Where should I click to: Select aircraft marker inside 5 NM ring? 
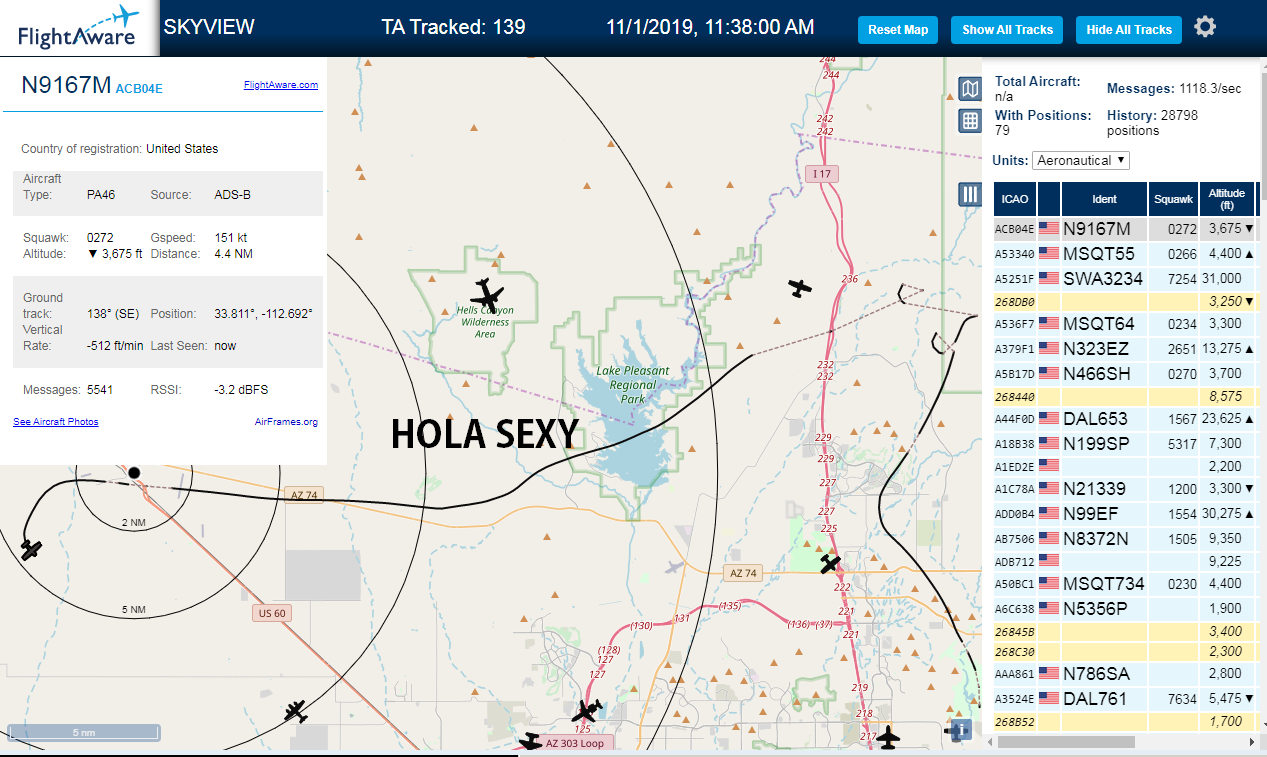pos(32,549)
